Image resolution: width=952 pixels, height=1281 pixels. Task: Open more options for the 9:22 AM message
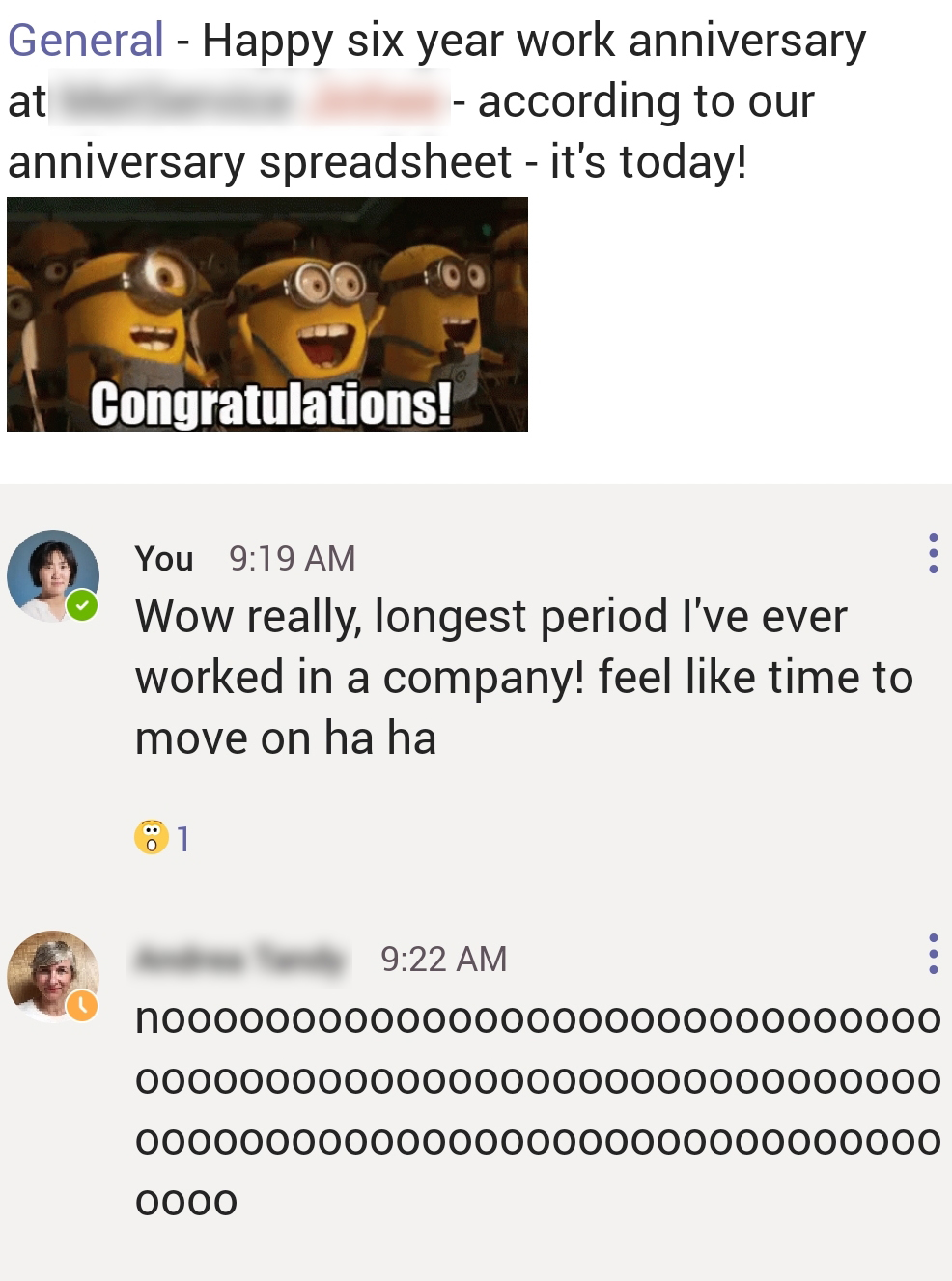(x=933, y=954)
